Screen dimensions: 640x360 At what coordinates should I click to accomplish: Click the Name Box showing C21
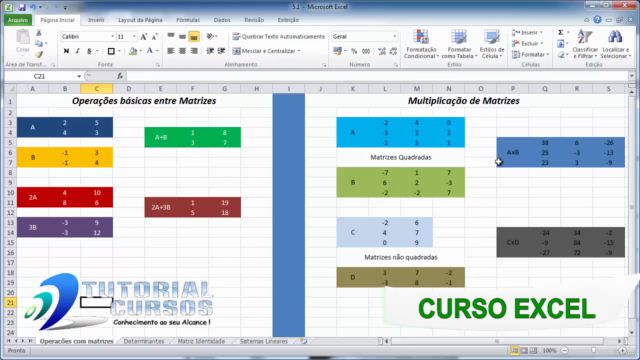(x=39, y=76)
